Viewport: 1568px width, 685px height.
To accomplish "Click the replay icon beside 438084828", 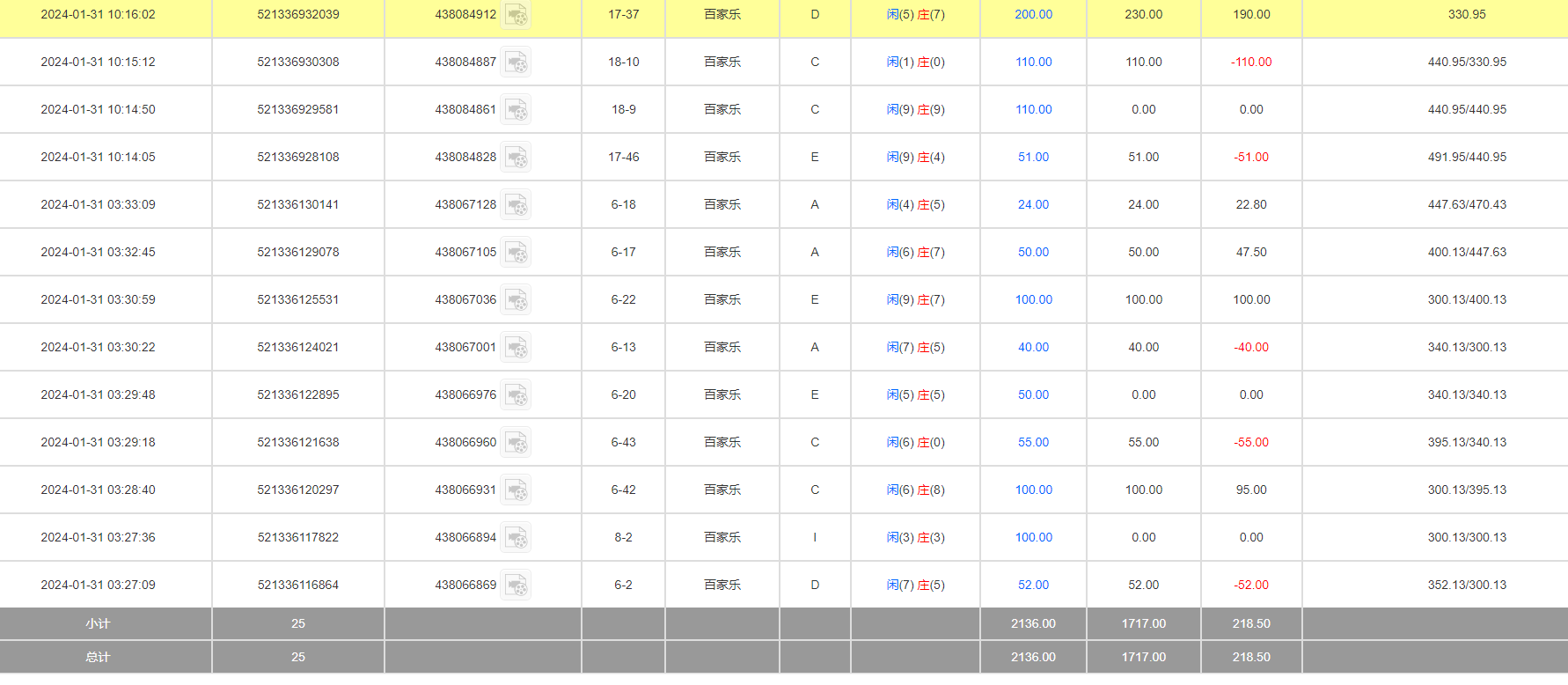I will 516,158.
